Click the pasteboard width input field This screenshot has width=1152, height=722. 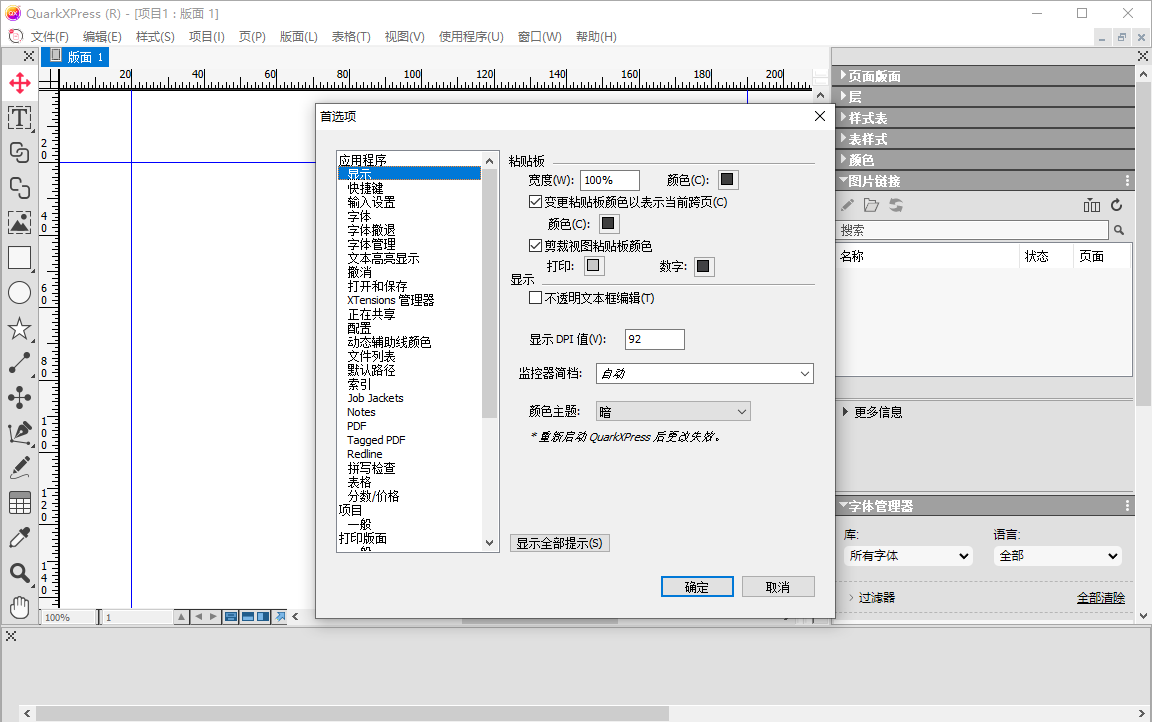(610, 180)
